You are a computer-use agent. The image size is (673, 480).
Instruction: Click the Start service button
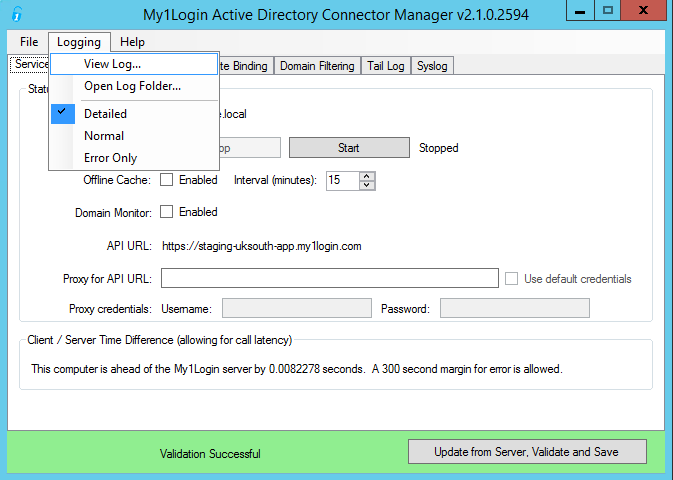tap(349, 148)
